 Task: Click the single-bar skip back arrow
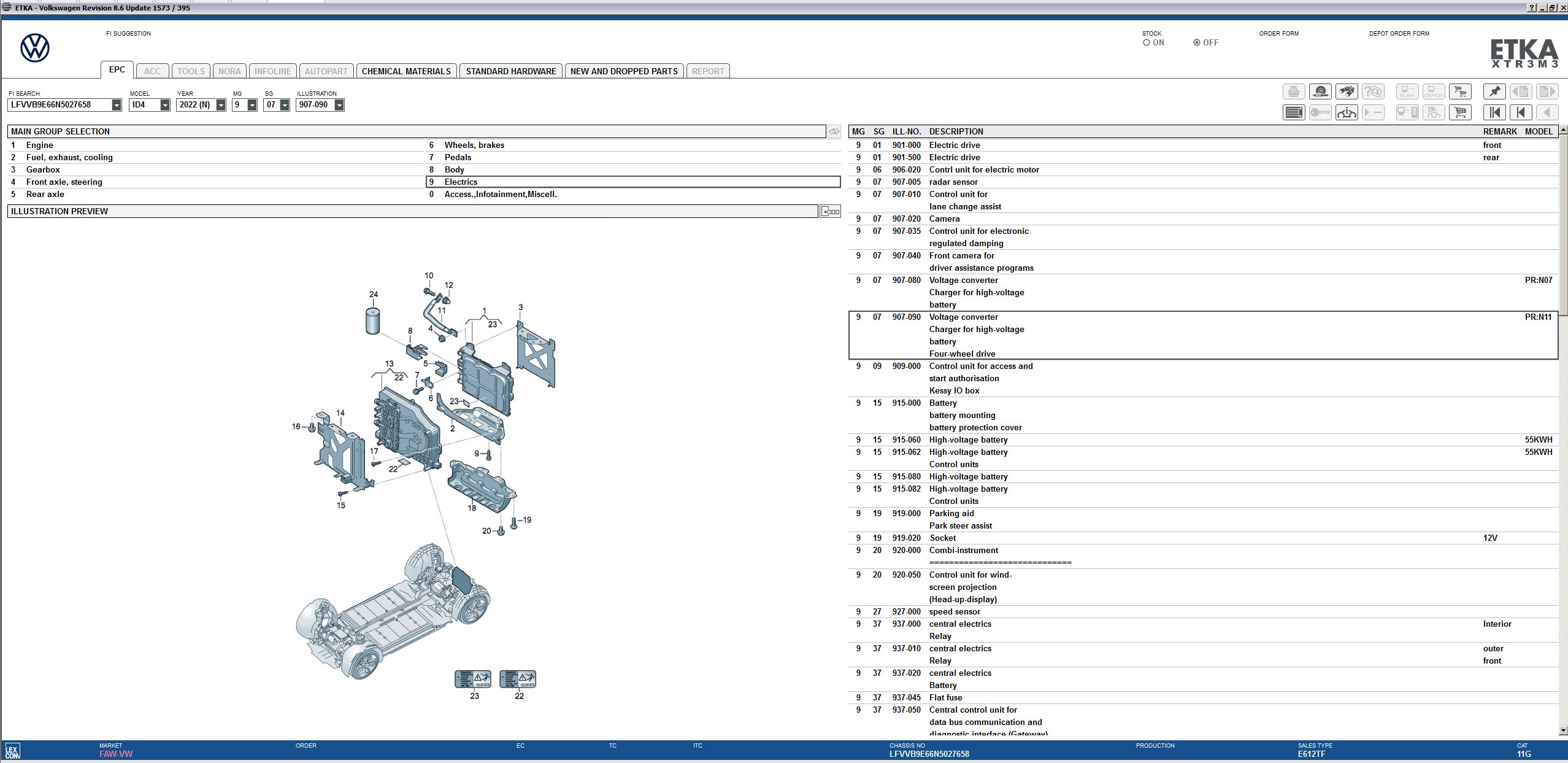click(1521, 112)
